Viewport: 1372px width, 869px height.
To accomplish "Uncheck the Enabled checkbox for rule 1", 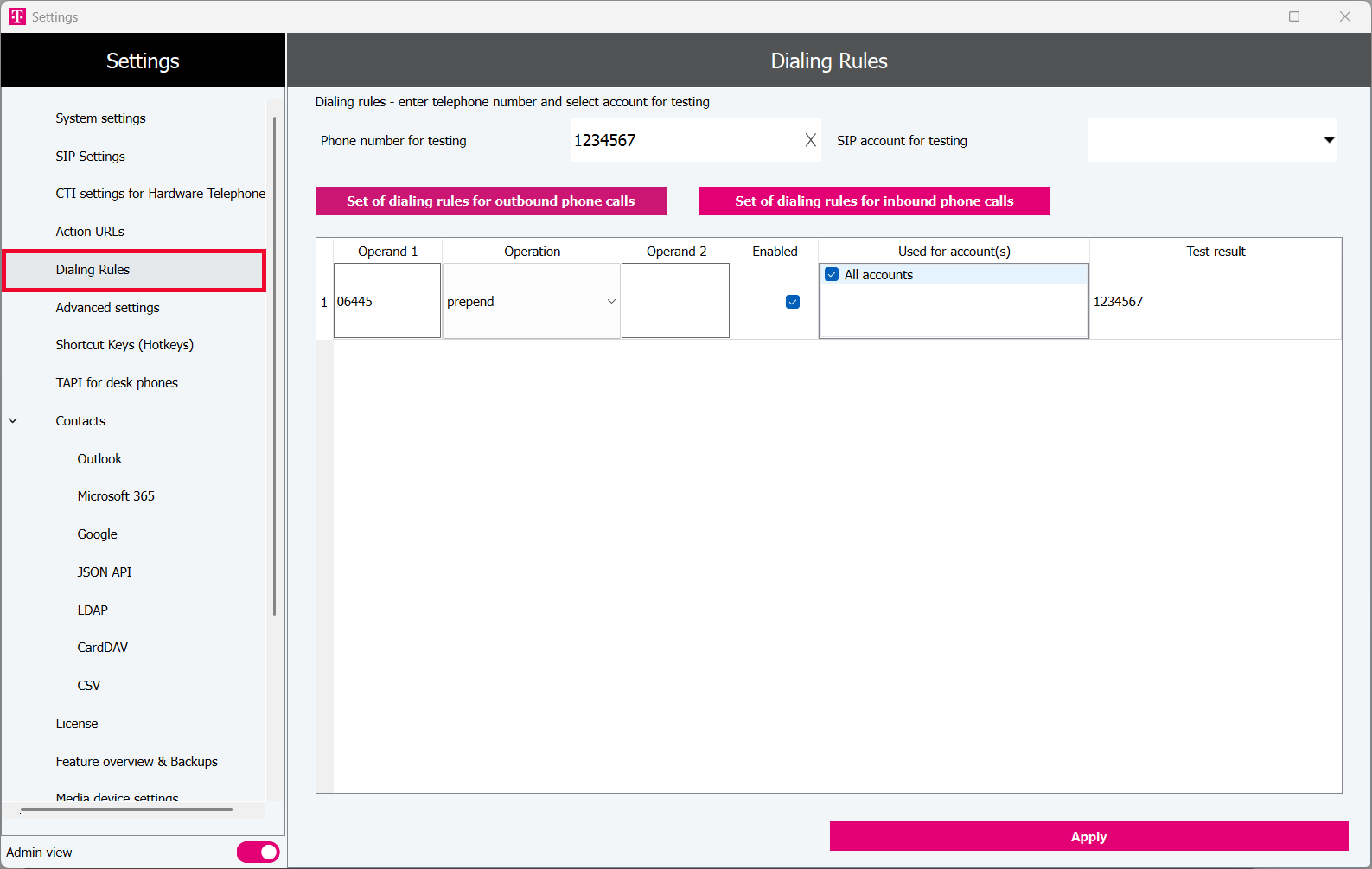I will (792, 302).
